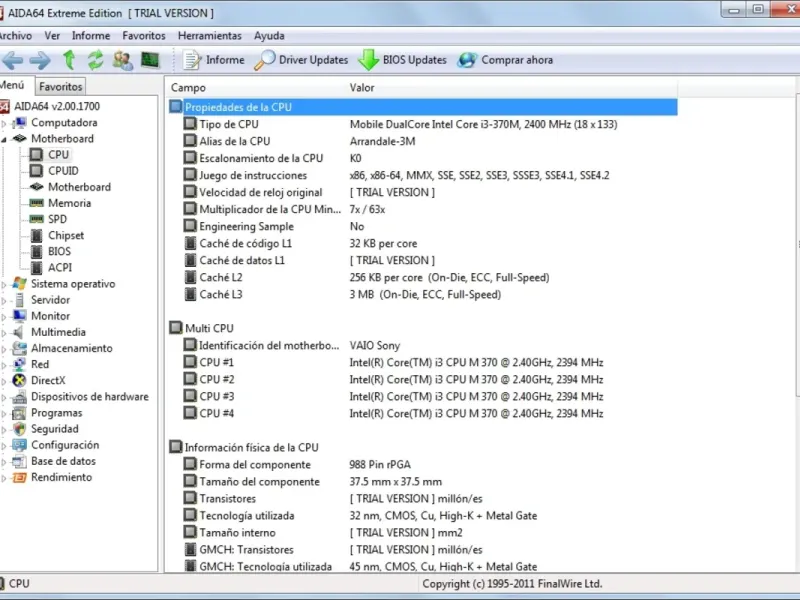Open the Informe menu in menu bar
Screen dimensions: 800x600
click(91, 36)
